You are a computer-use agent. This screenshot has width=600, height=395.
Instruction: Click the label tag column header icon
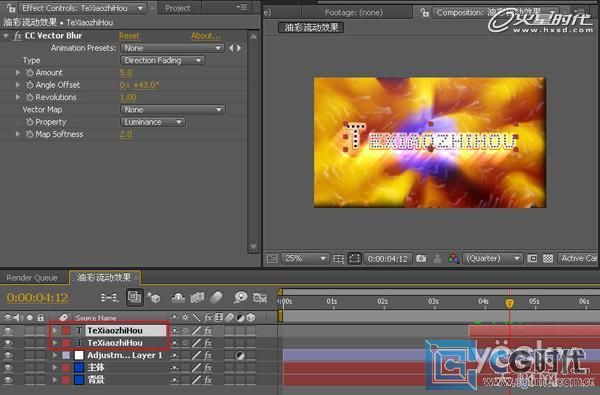(x=64, y=317)
